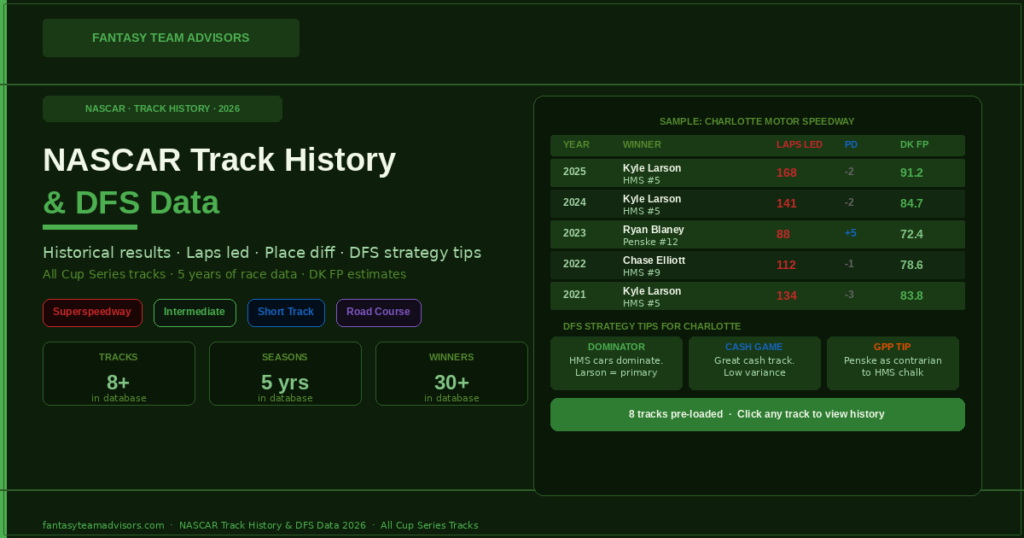Click the DK FP column header
Viewport: 1024px width, 538px height.
point(914,145)
